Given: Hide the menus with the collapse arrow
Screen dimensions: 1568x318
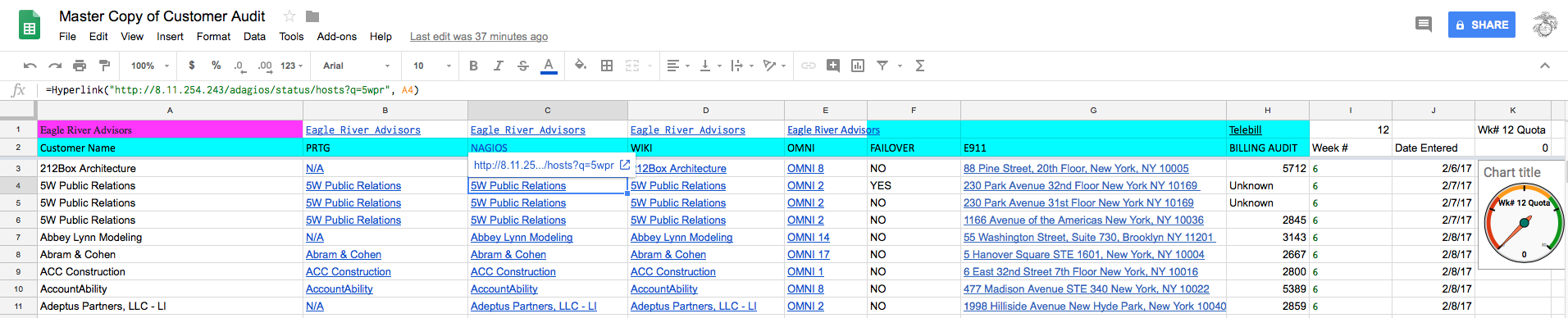Looking at the screenshot, I should 1545,66.
